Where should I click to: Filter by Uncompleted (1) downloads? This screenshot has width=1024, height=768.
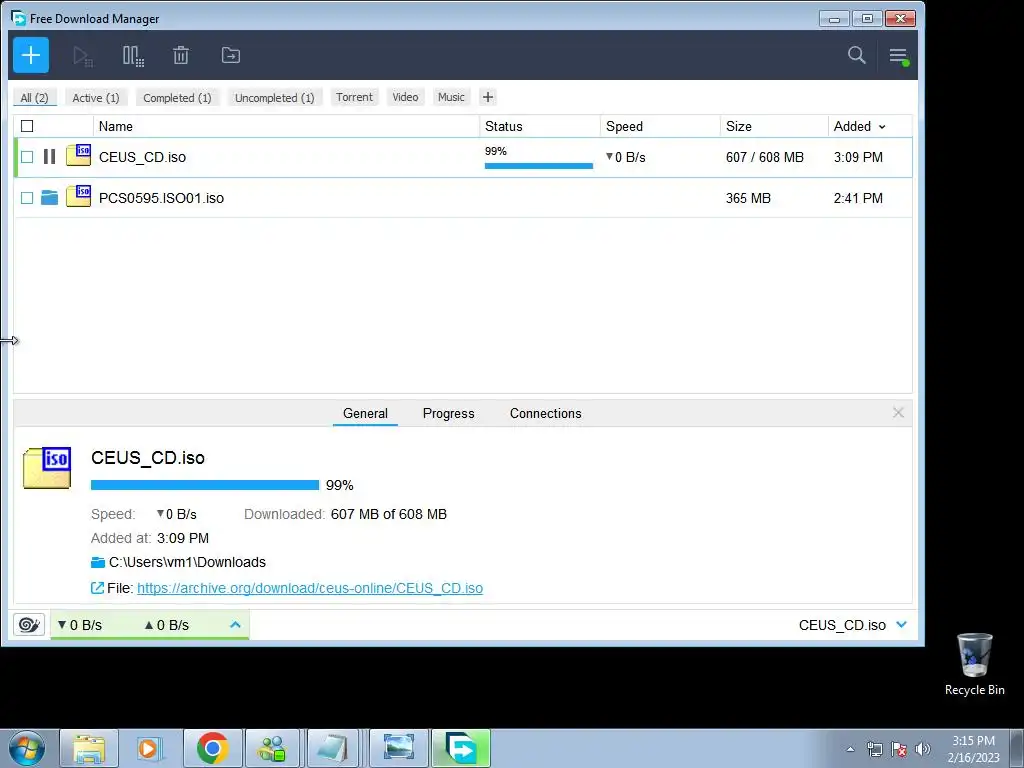coord(274,97)
